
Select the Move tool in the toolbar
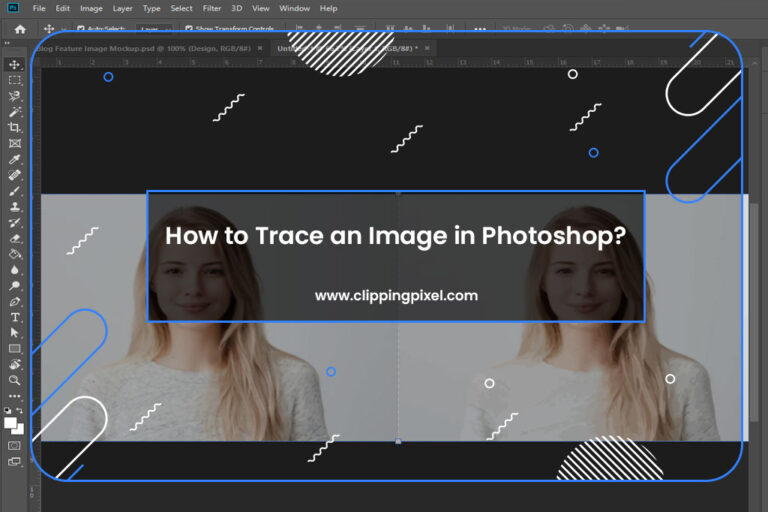click(14, 65)
